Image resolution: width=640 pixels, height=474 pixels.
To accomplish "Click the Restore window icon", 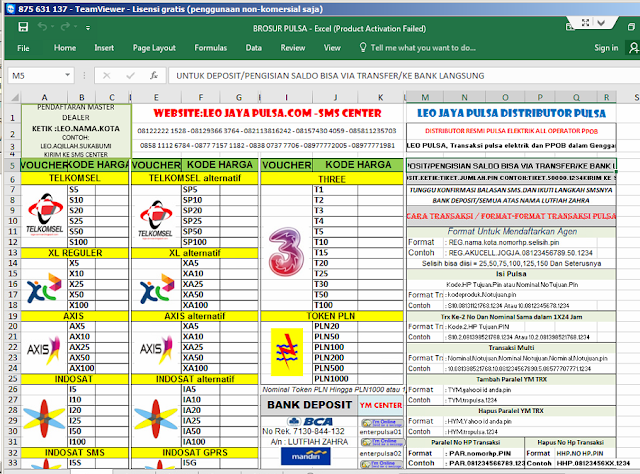I will [631, 27].
